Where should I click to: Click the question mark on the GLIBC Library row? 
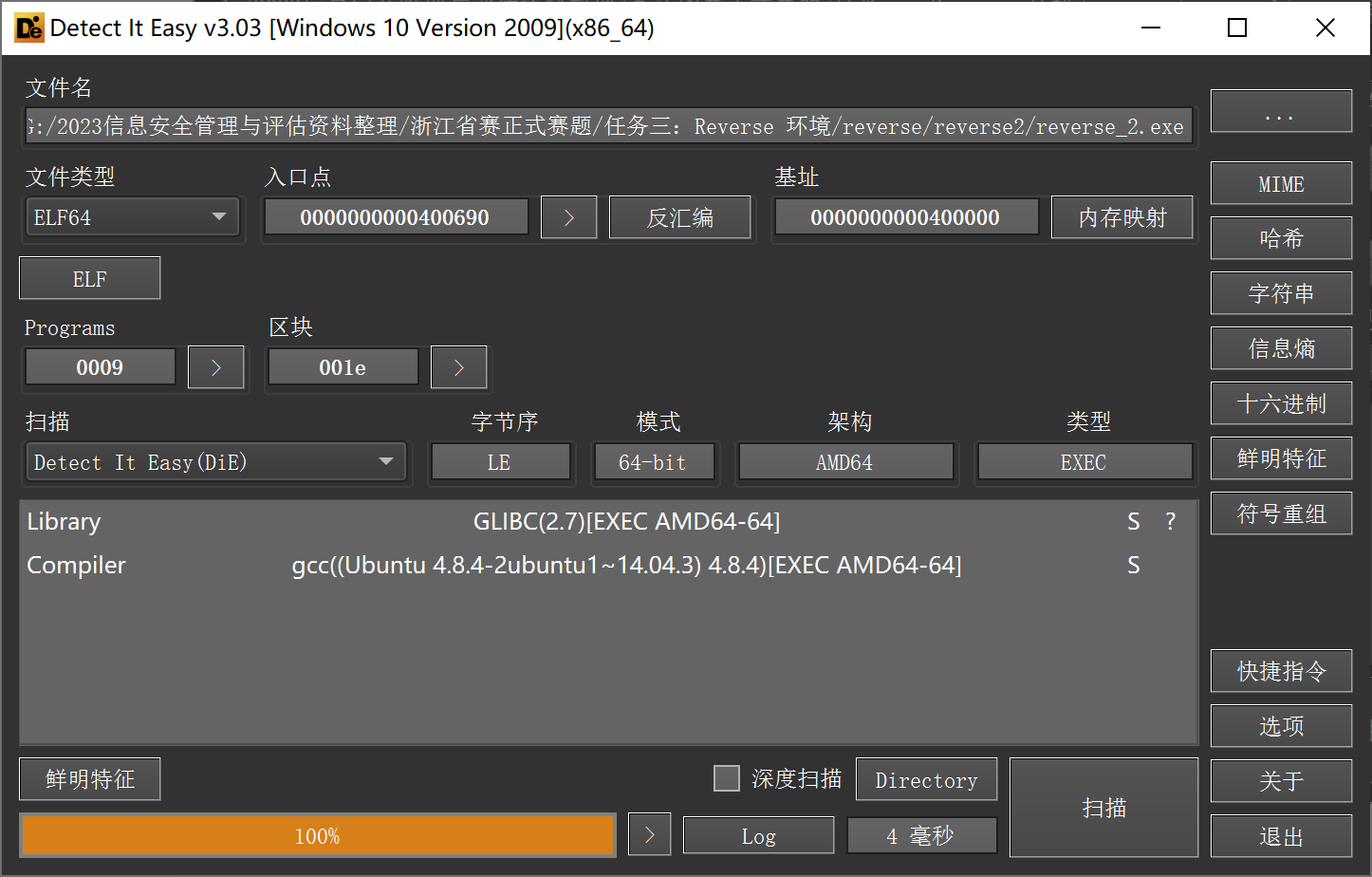point(1170,521)
